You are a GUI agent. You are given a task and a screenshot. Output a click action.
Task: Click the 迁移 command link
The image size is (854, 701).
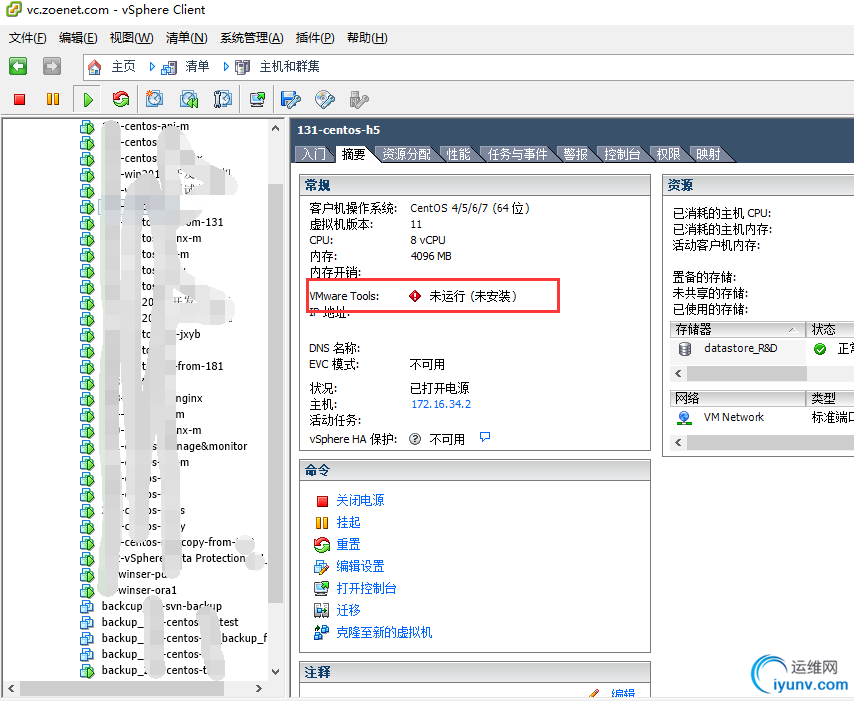click(349, 611)
